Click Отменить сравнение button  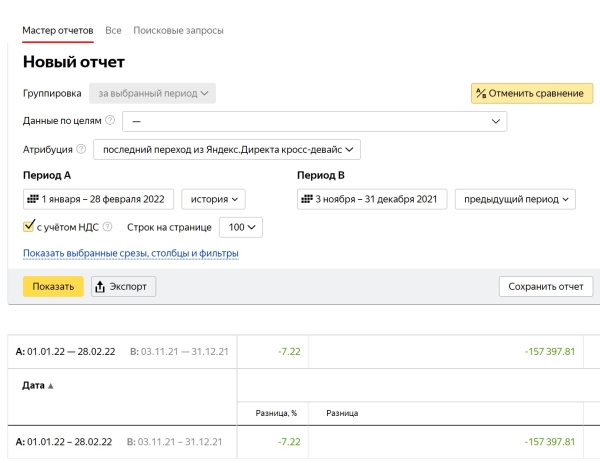pos(532,93)
